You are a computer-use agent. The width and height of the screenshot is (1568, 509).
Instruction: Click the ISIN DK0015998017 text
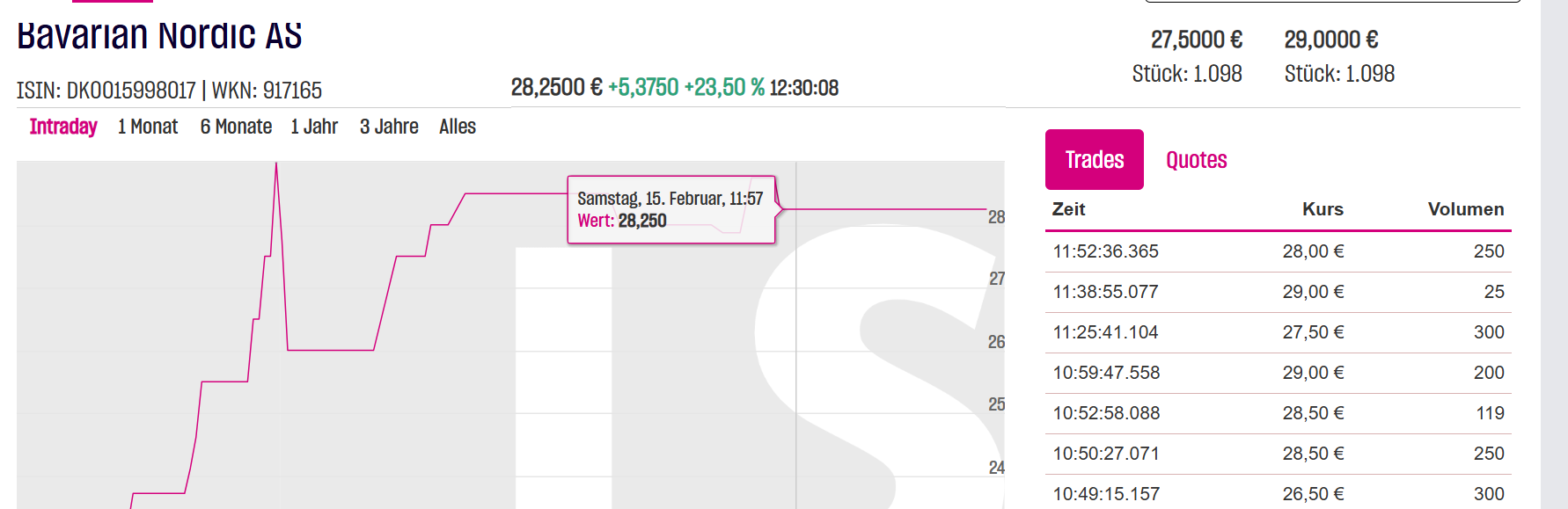pos(106,91)
